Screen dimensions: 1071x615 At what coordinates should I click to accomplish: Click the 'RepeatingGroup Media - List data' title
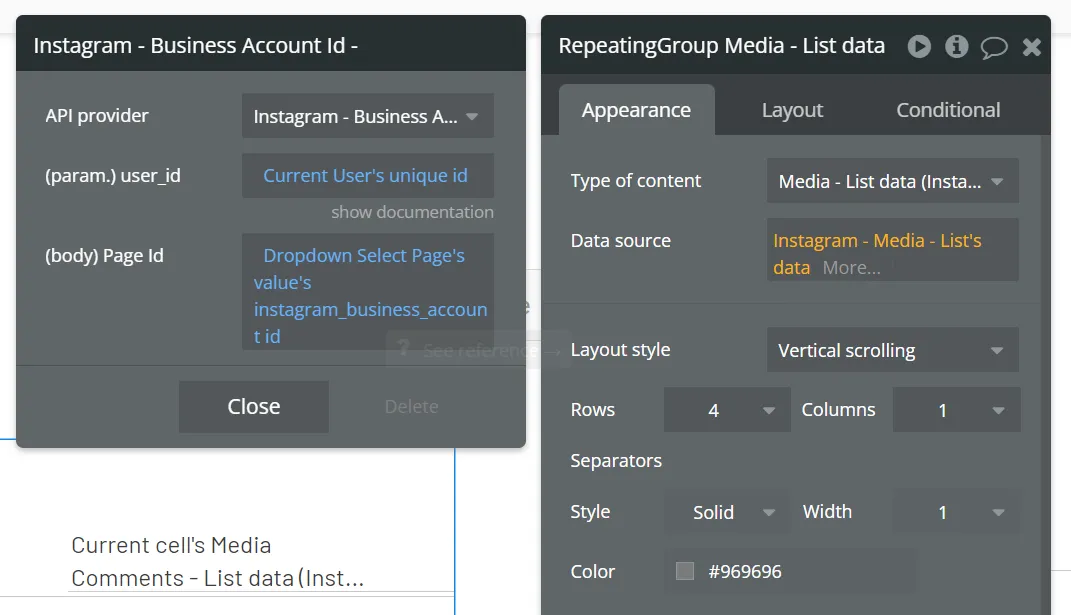[721, 46]
